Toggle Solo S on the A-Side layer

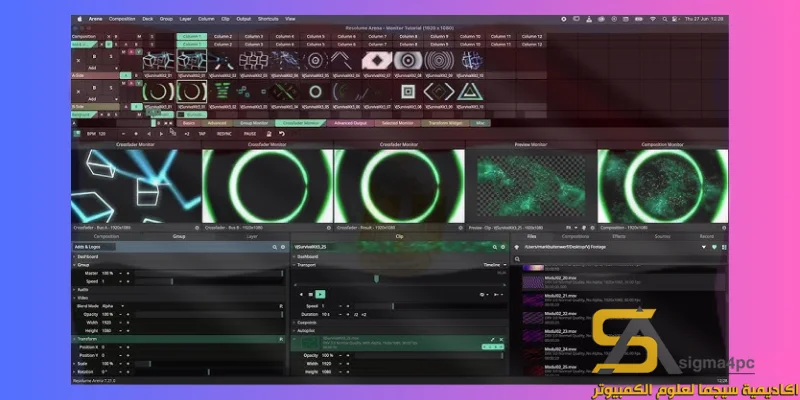pos(111,57)
